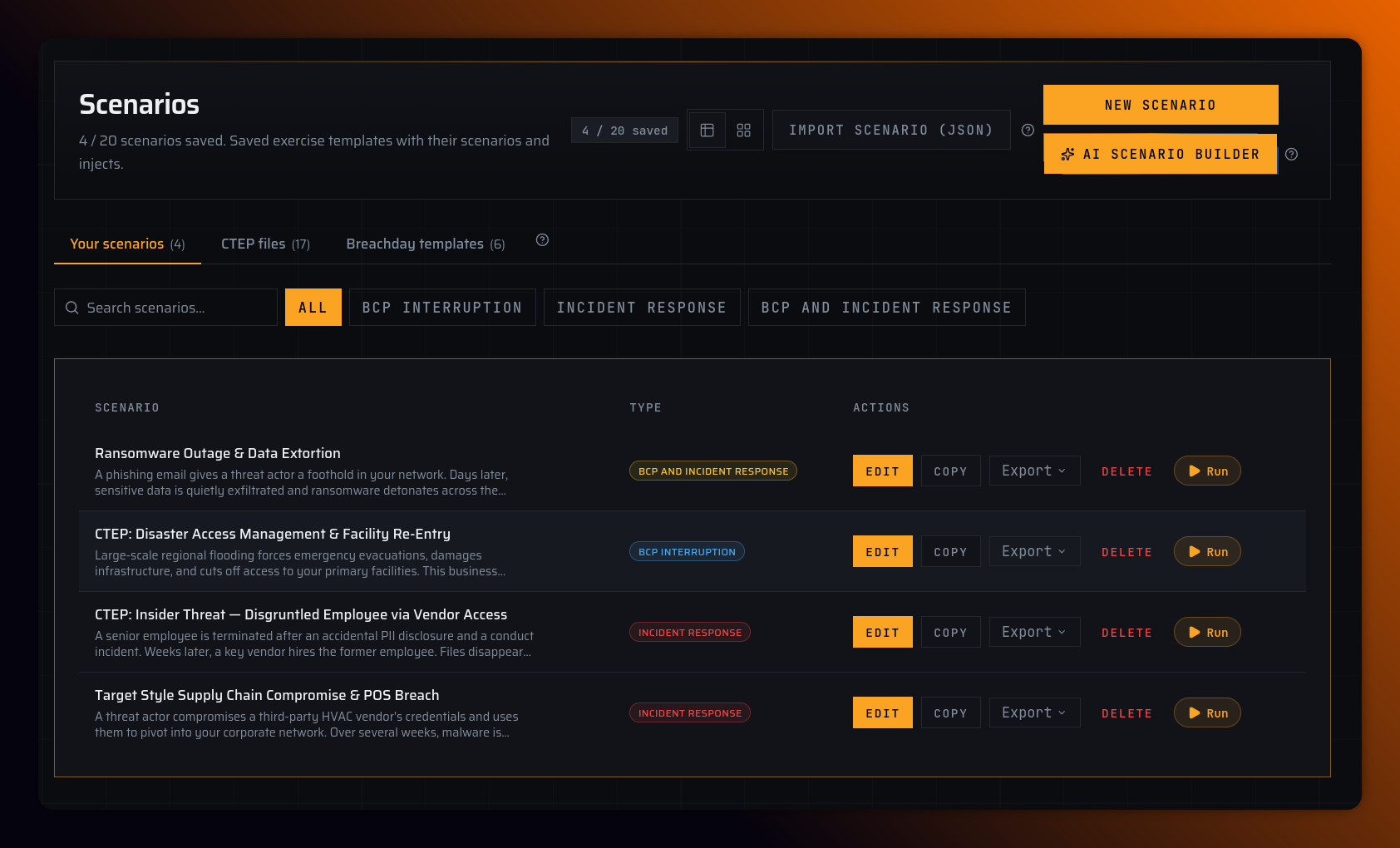This screenshot has height=848, width=1400.
Task: Click the 4 / 20 saved counter
Action: [624, 131]
